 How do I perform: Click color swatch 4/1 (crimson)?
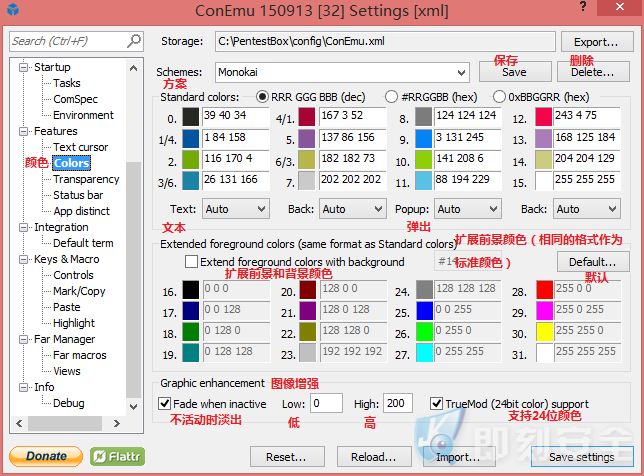[x=307, y=117]
